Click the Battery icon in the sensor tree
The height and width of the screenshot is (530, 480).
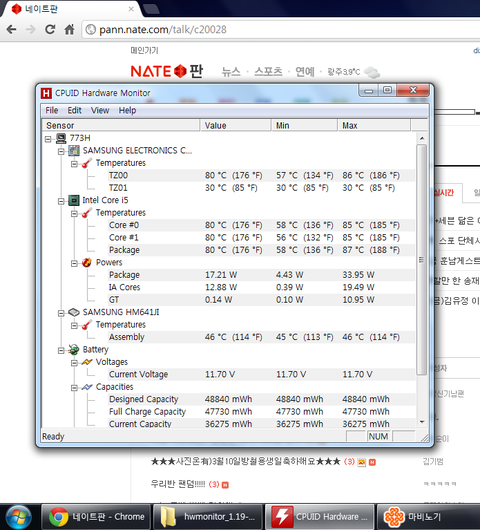[74, 350]
